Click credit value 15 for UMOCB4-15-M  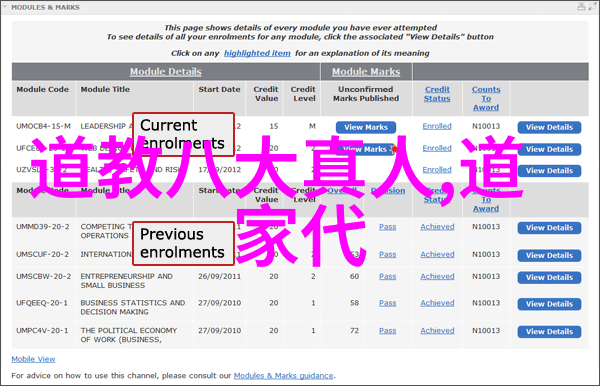coord(274,126)
